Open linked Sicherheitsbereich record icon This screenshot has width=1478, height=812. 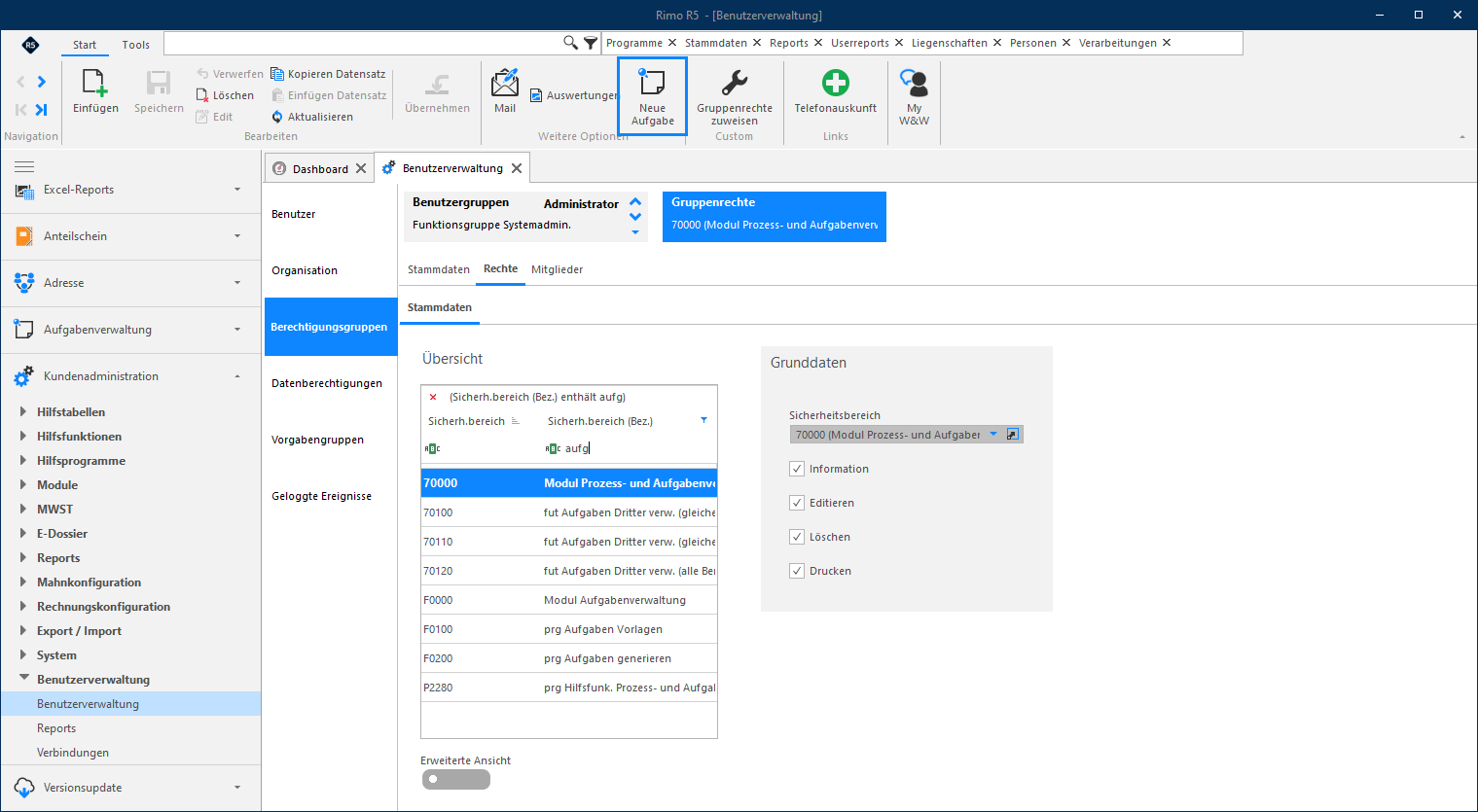click(x=1013, y=435)
